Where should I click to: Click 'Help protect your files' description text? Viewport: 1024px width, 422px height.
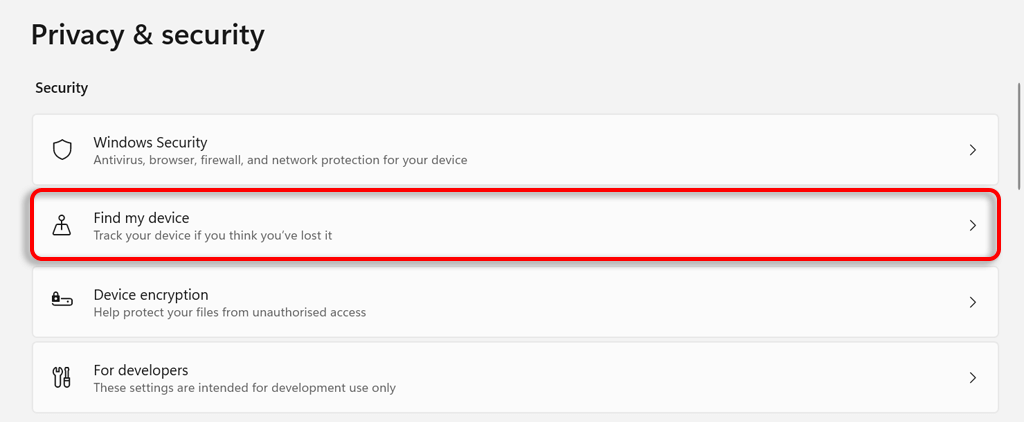point(229,312)
